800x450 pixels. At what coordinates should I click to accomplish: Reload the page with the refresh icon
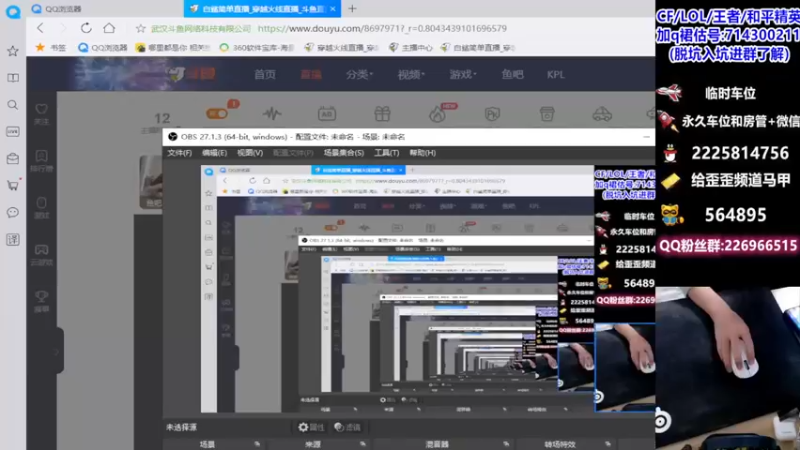86,28
